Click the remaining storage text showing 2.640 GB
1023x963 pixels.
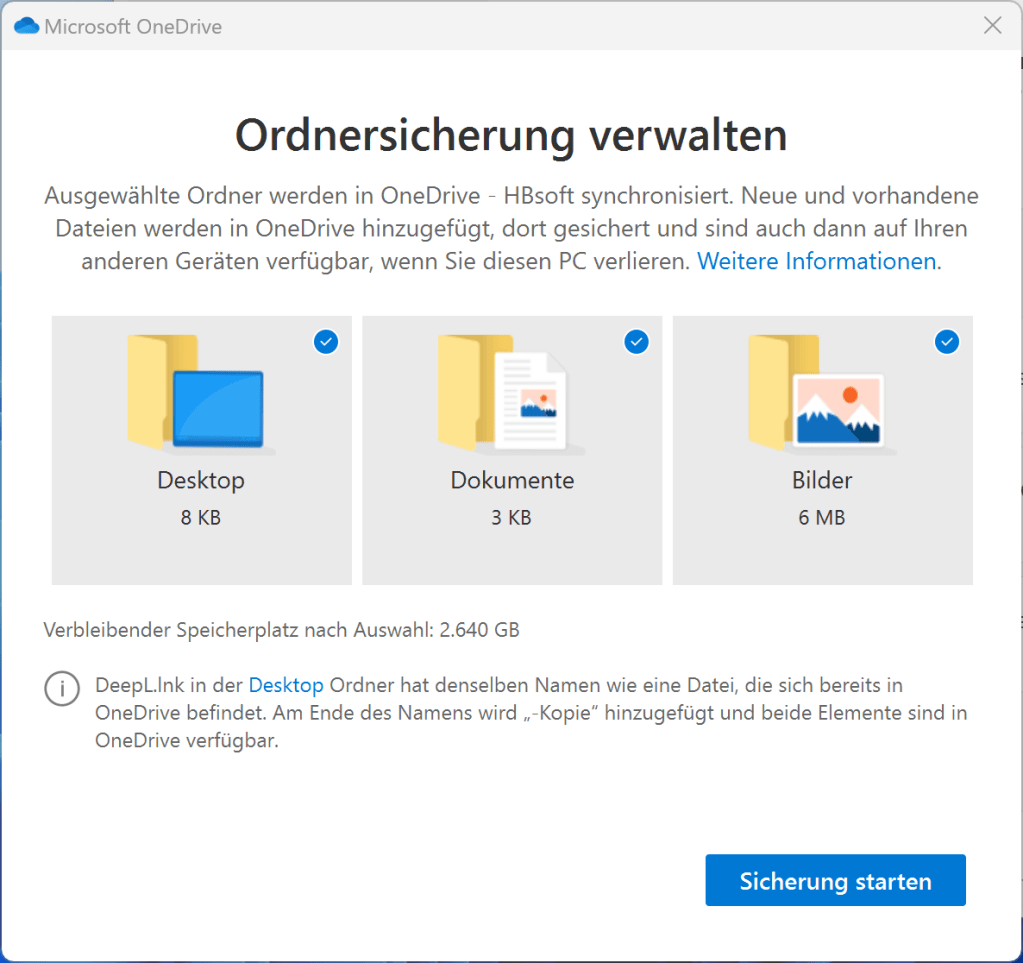tap(282, 630)
